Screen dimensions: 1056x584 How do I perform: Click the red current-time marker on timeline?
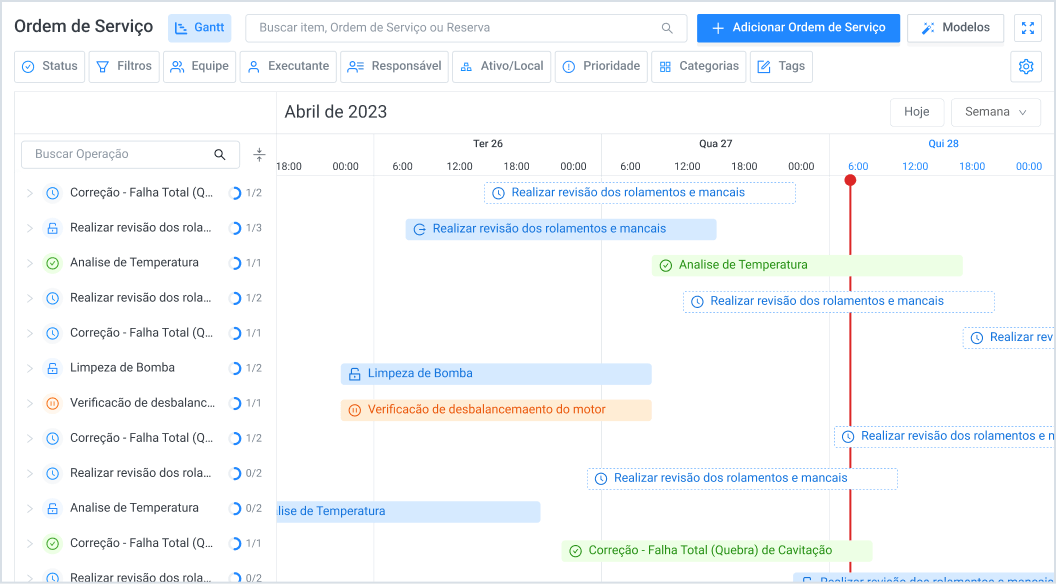pyautogui.click(x=850, y=181)
